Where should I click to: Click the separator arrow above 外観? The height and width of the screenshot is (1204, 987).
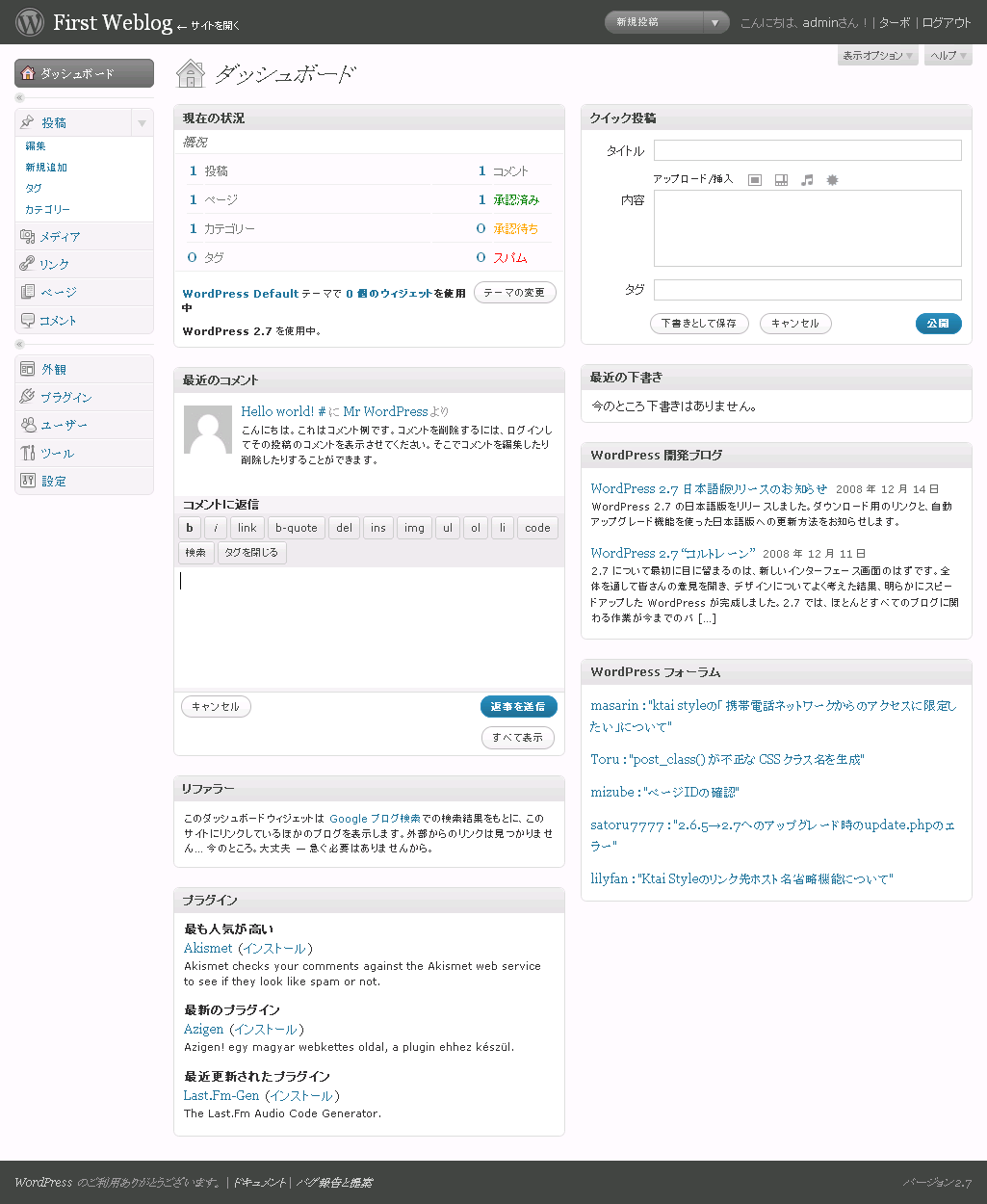click(x=19, y=344)
